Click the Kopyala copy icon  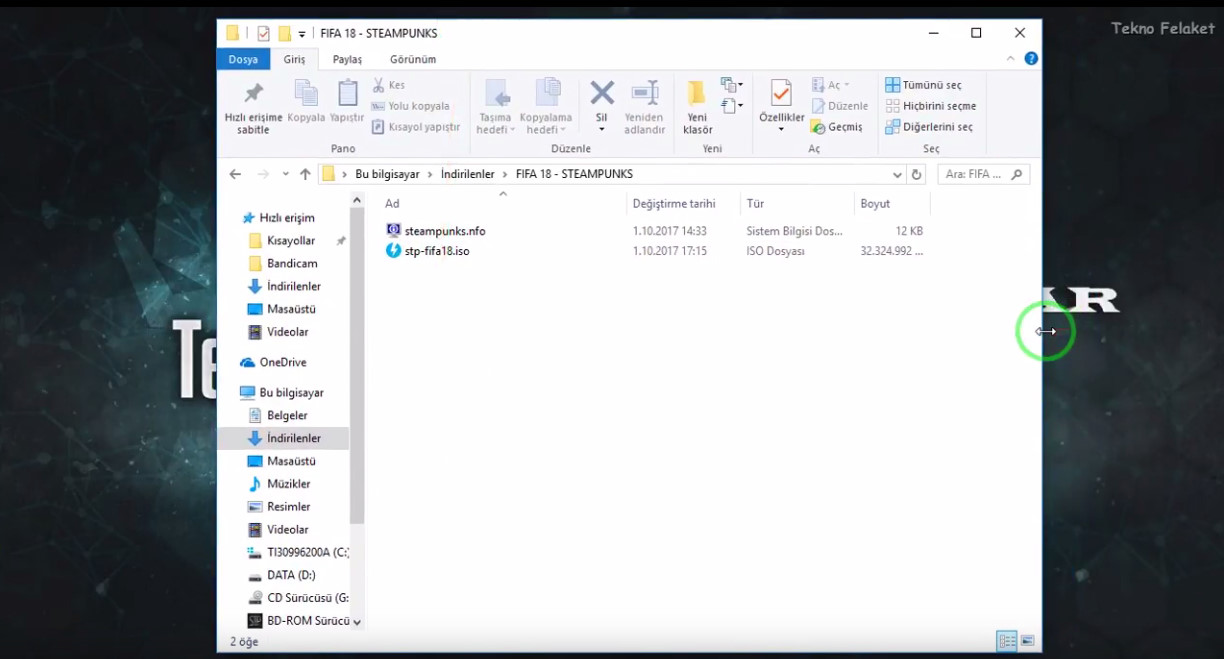(306, 93)
